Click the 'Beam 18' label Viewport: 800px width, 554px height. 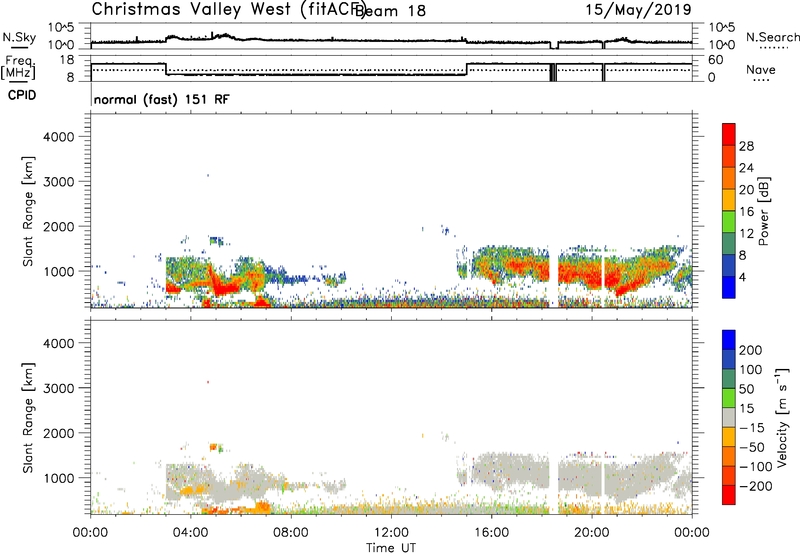[390, 10]
